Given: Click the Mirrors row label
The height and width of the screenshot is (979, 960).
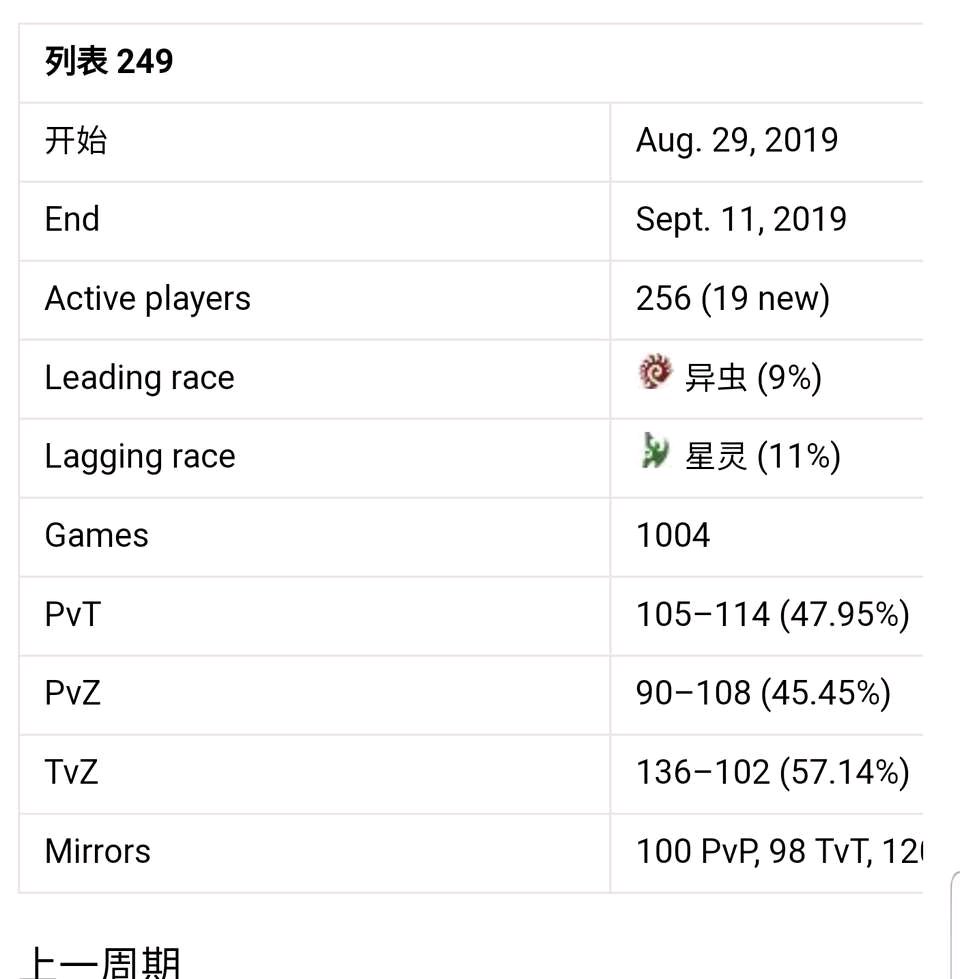Looking at the screenshot, I should [97, 852].
